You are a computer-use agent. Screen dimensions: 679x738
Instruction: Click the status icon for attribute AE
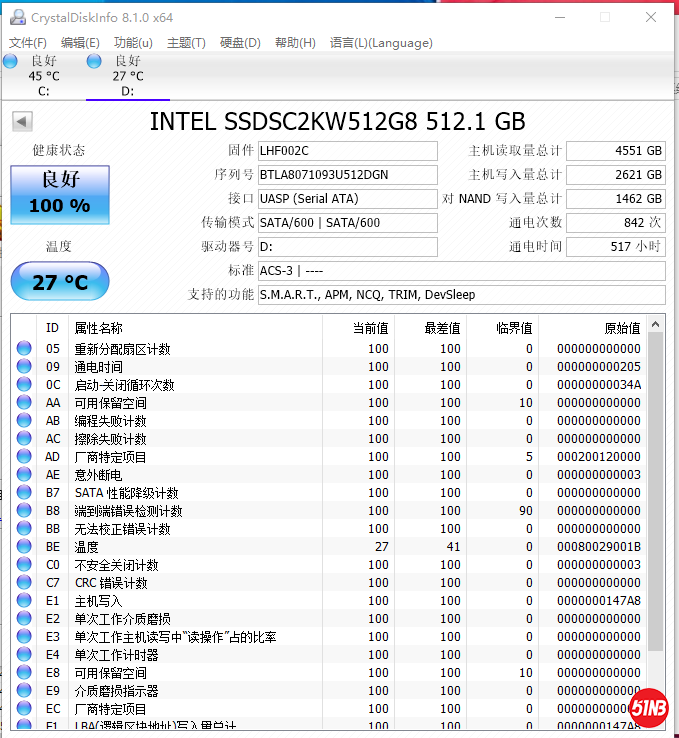point(24,474)
